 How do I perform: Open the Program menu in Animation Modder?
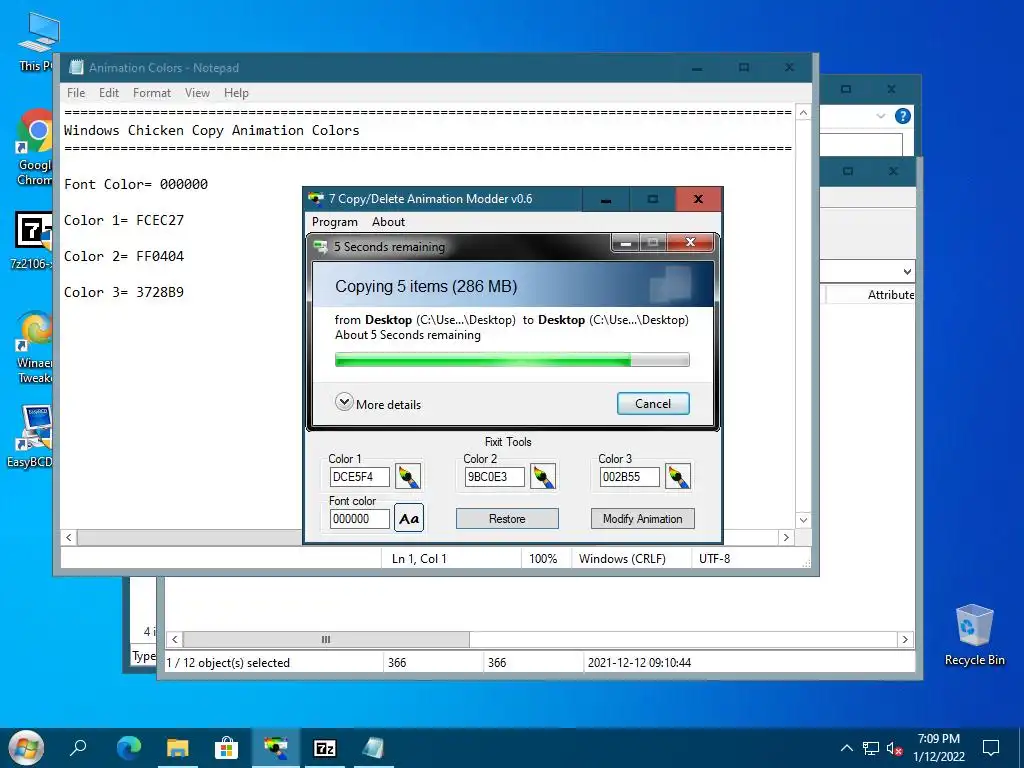click(334, 222)
